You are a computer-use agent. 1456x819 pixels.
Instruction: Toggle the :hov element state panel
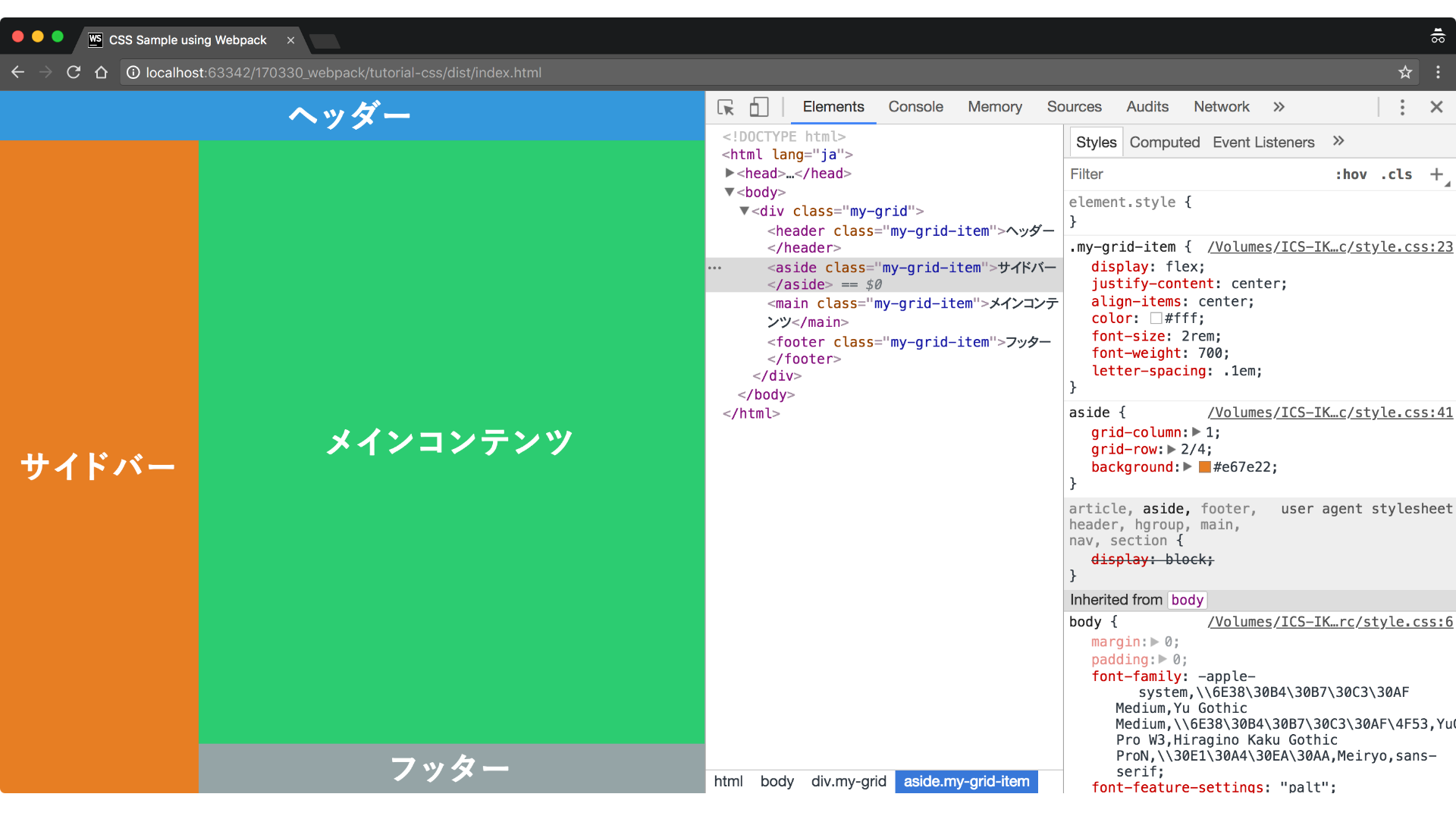[1351, 174]
